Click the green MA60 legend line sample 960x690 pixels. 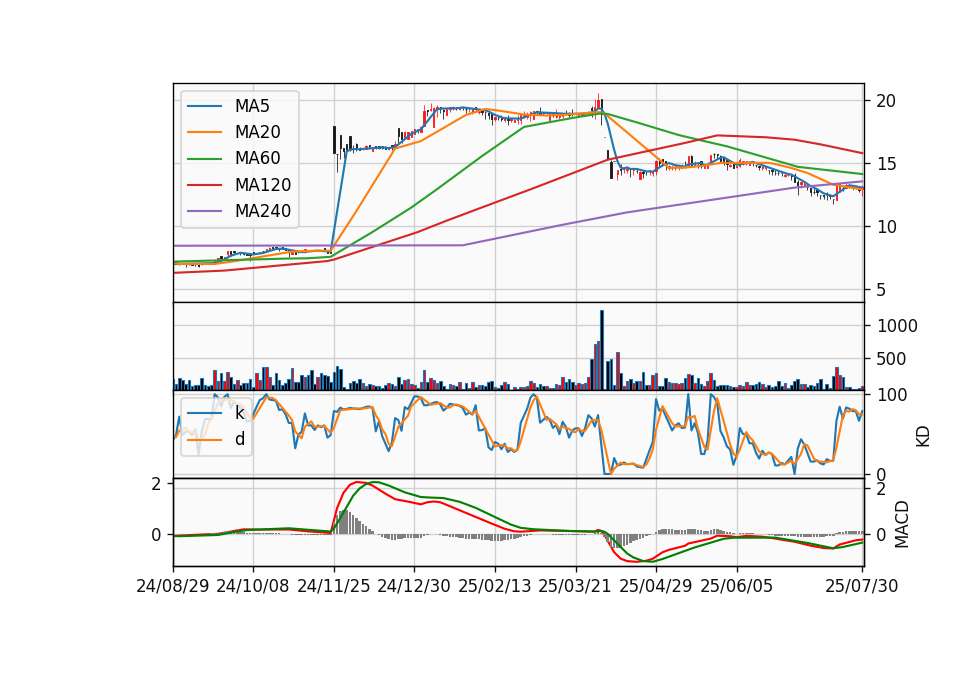tap(204, 159)
